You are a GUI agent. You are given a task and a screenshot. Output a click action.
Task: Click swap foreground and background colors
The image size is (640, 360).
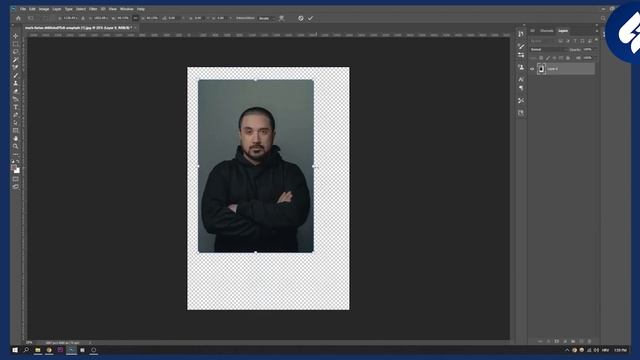[x=18, y=162]
